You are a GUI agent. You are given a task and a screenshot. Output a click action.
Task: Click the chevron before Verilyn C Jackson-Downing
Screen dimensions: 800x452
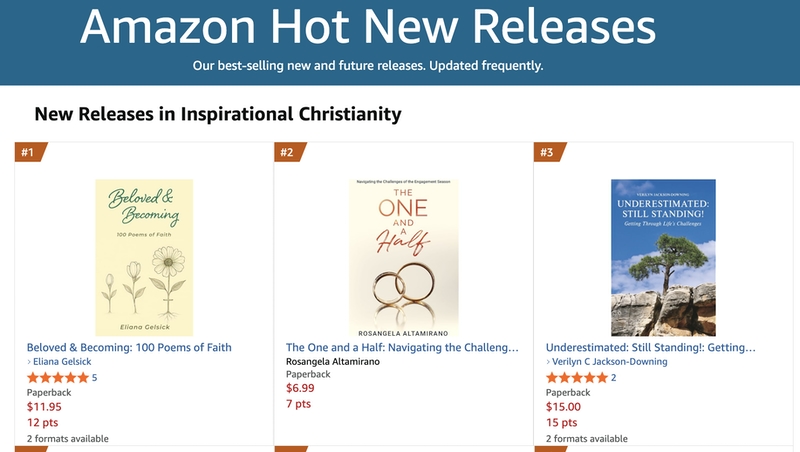[x=549, y=362]
